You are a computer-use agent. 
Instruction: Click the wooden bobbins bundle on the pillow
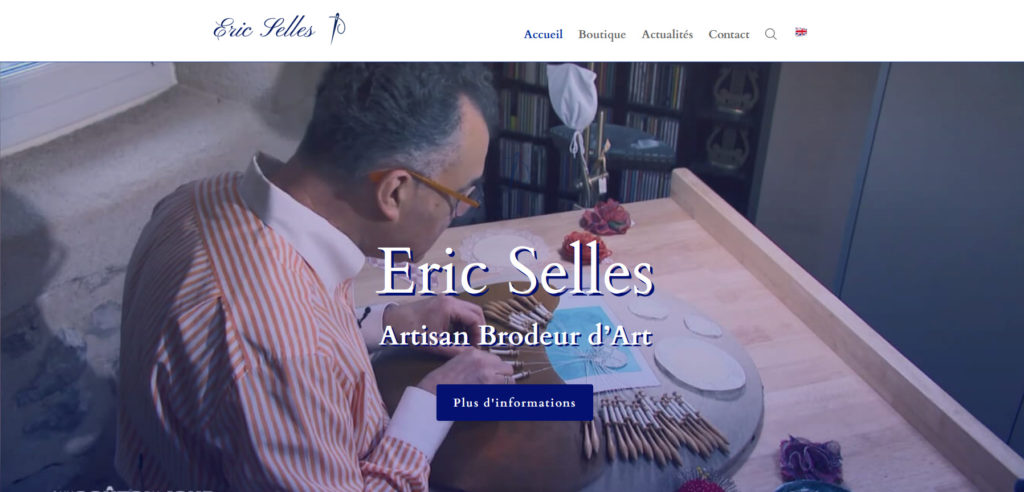pyautogui.click(x=662, y=425)
